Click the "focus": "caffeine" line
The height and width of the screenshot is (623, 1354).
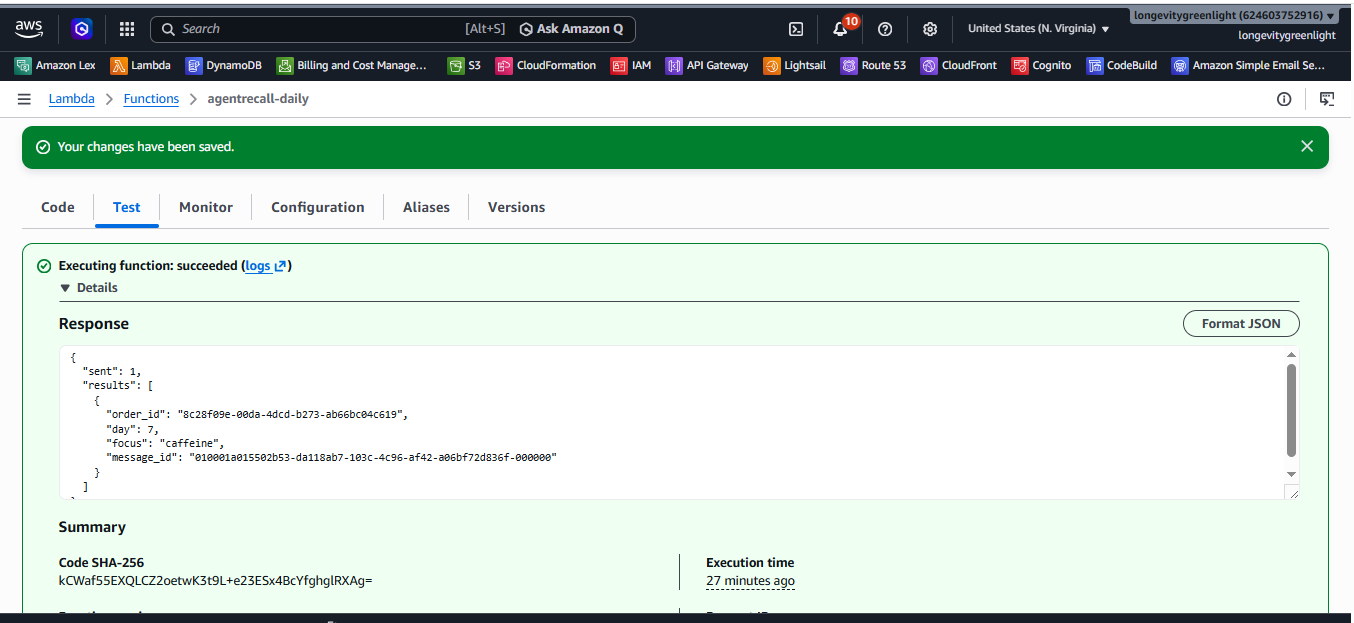point(166,442)
